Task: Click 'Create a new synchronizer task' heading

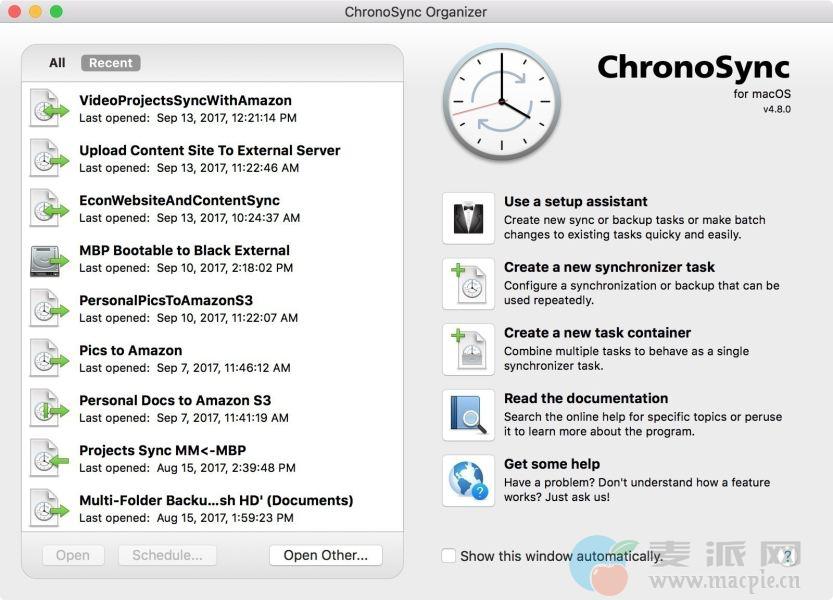Action: click(609, 267)
